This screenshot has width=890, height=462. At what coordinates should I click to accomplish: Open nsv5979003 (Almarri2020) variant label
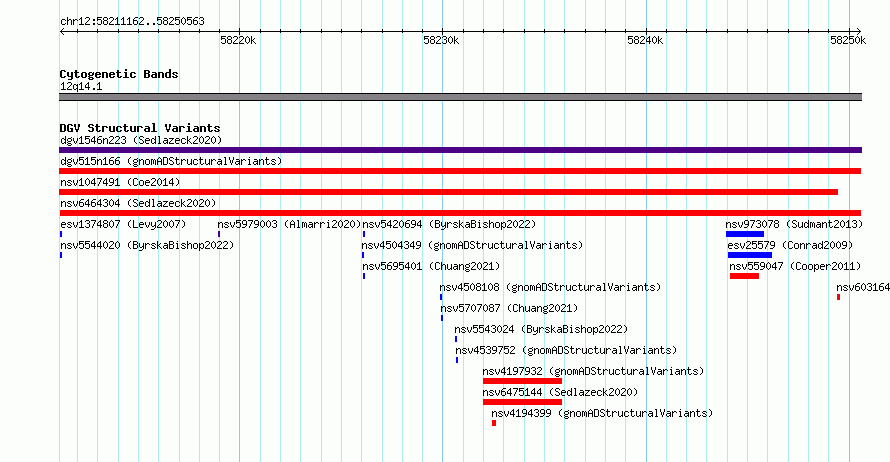click(289, 224)
